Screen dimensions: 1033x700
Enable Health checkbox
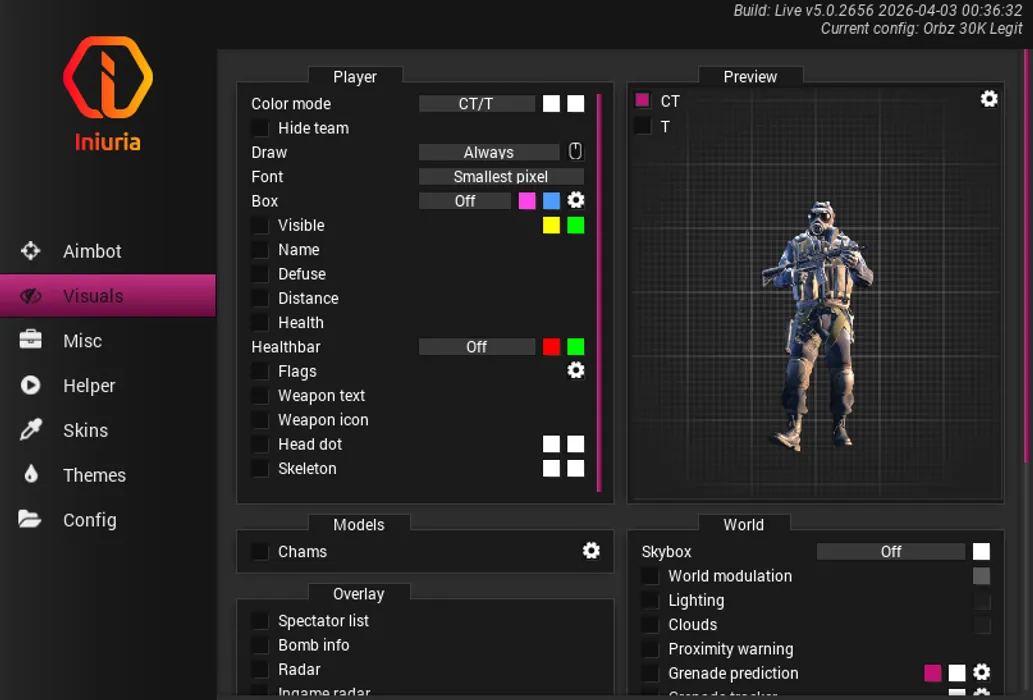pyautogui.click(x=260, y=323)
